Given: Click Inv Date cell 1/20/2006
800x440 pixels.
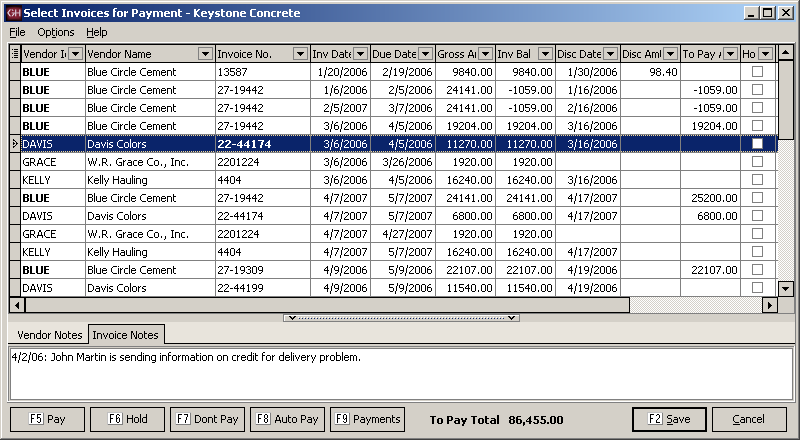Looking at the screenshot, I should tap(340, 72).
